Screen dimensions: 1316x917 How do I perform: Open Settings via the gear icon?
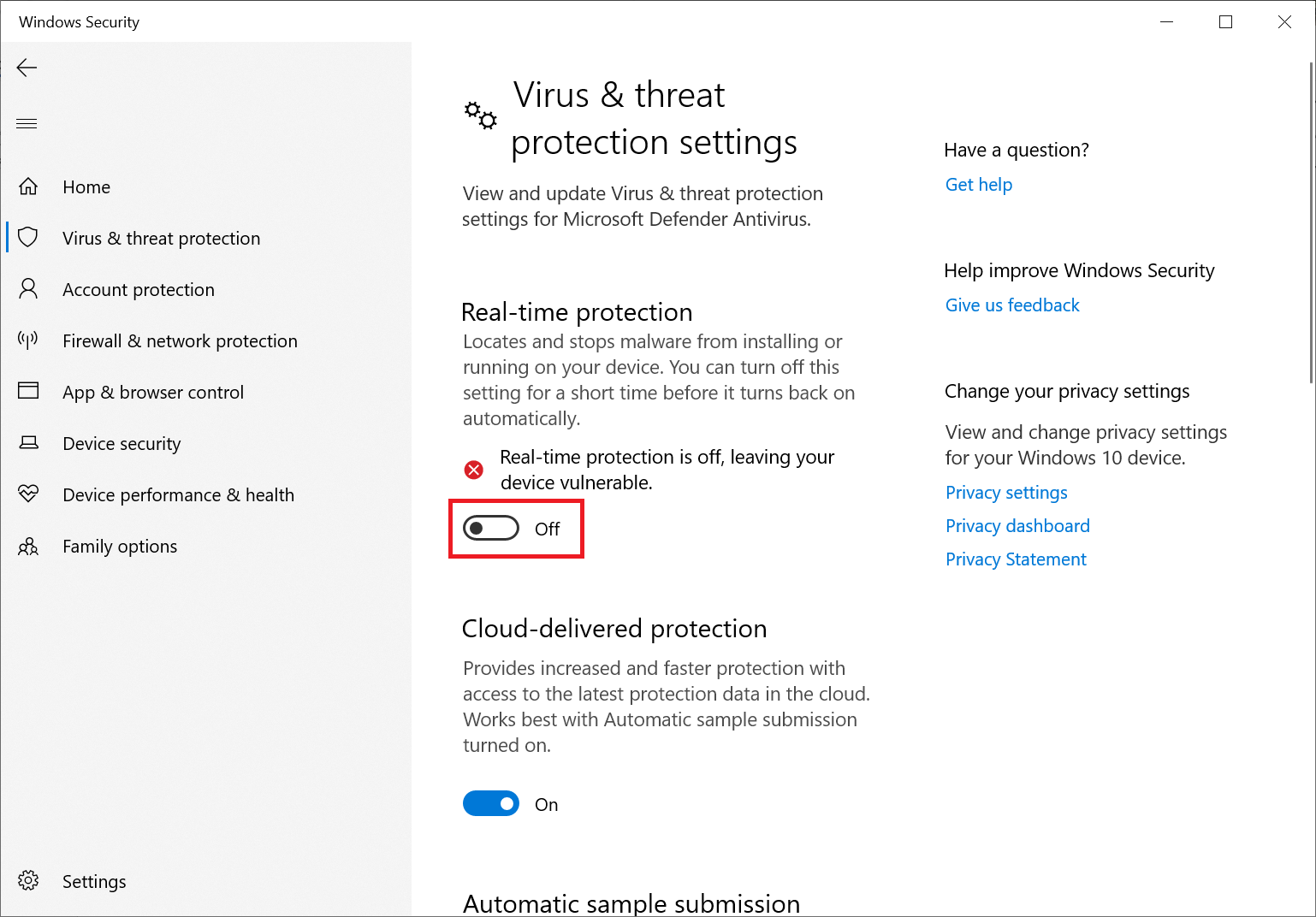(x=28, y=880)
